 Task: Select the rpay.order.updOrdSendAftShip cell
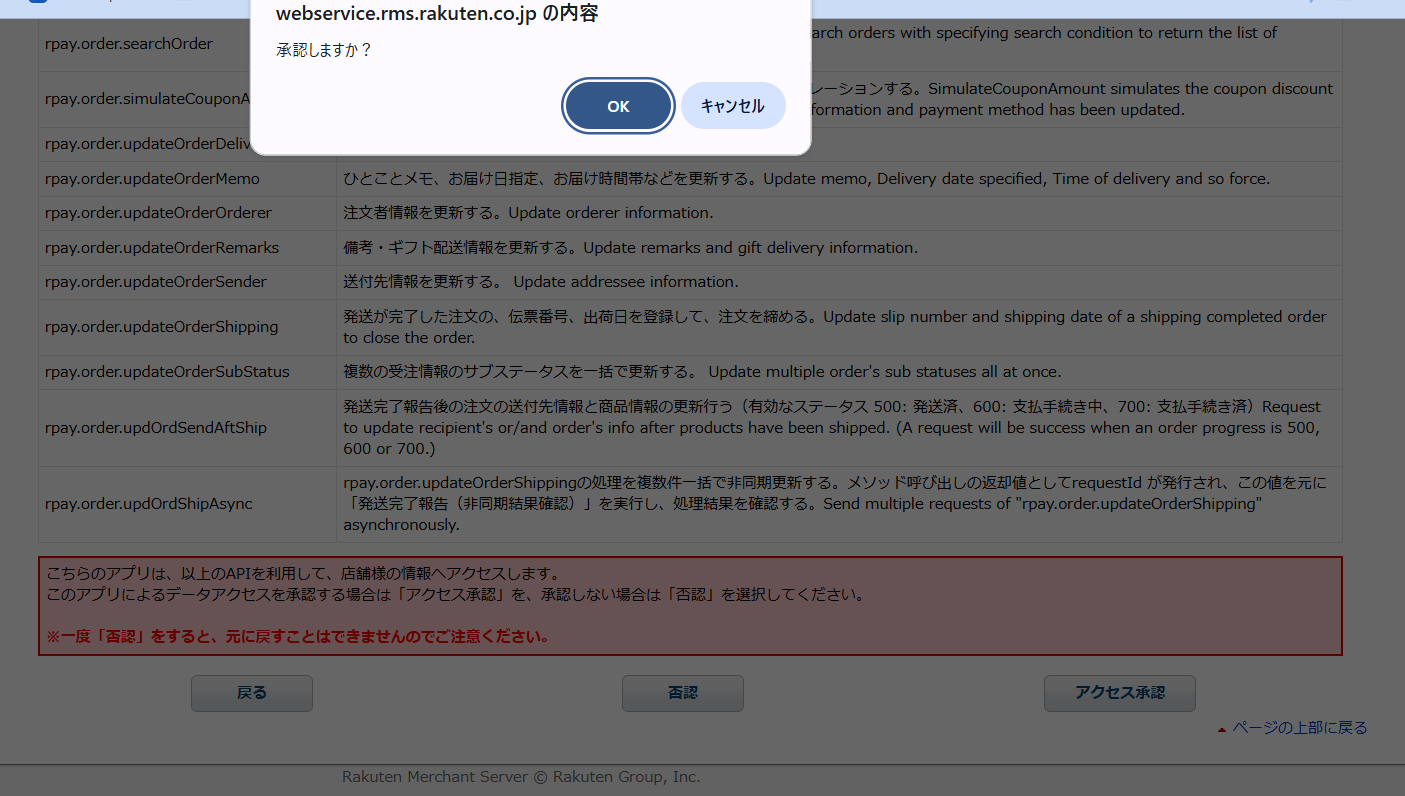coord(188,428)
